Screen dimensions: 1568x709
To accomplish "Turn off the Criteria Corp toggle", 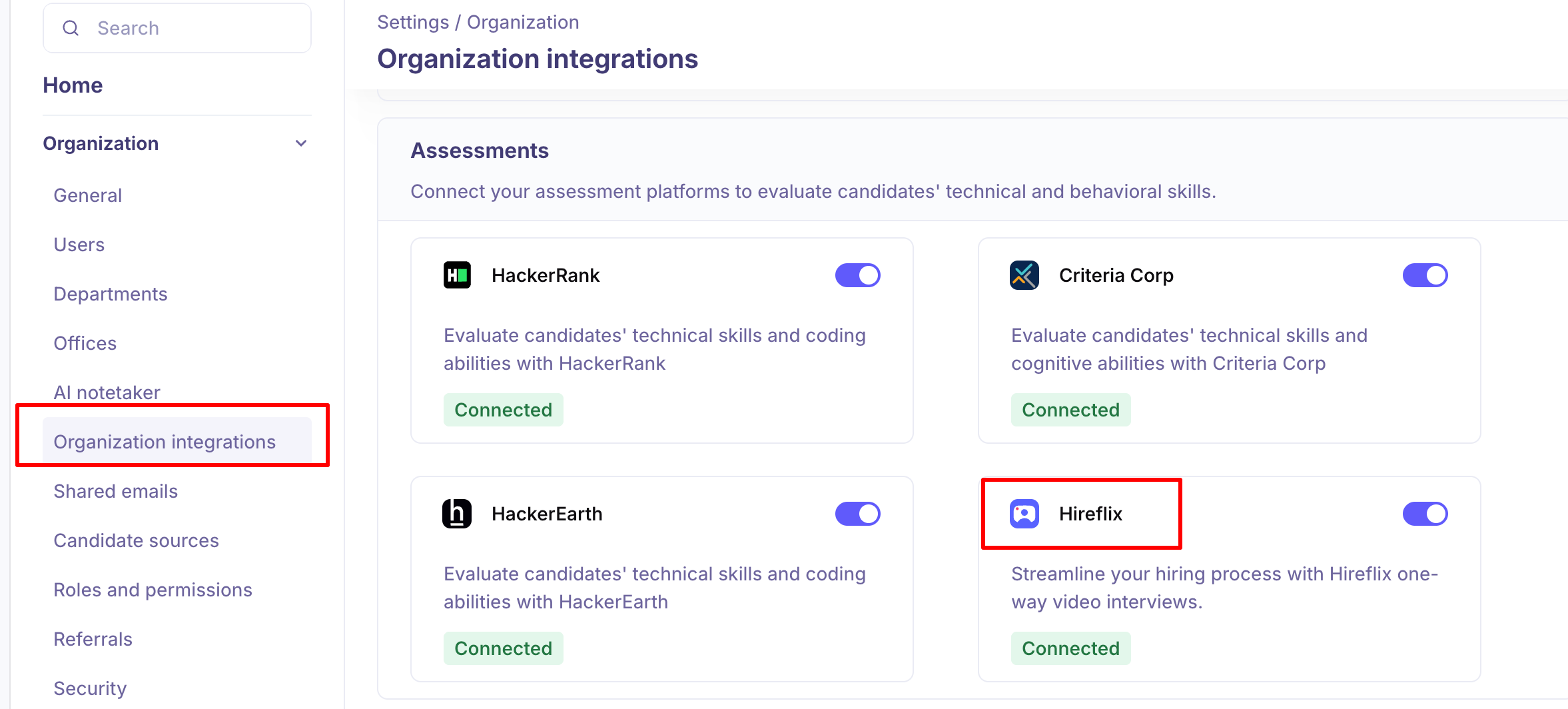I will point(1425,275).
